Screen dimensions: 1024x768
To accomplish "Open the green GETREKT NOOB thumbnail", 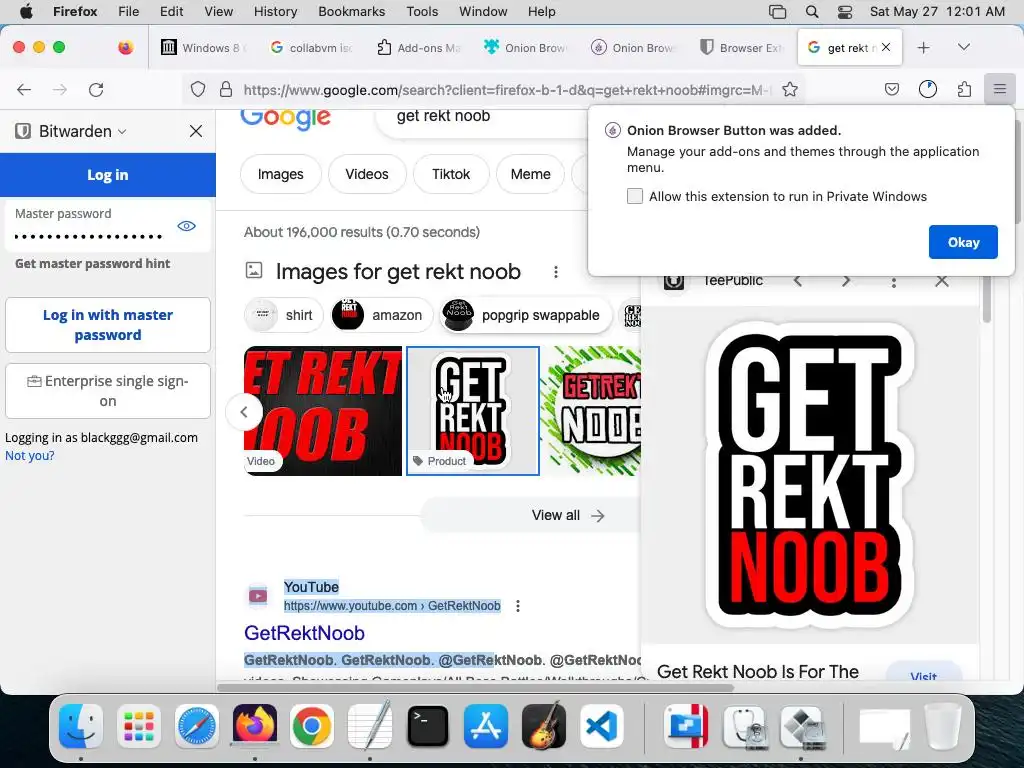I will coord(592,411).
